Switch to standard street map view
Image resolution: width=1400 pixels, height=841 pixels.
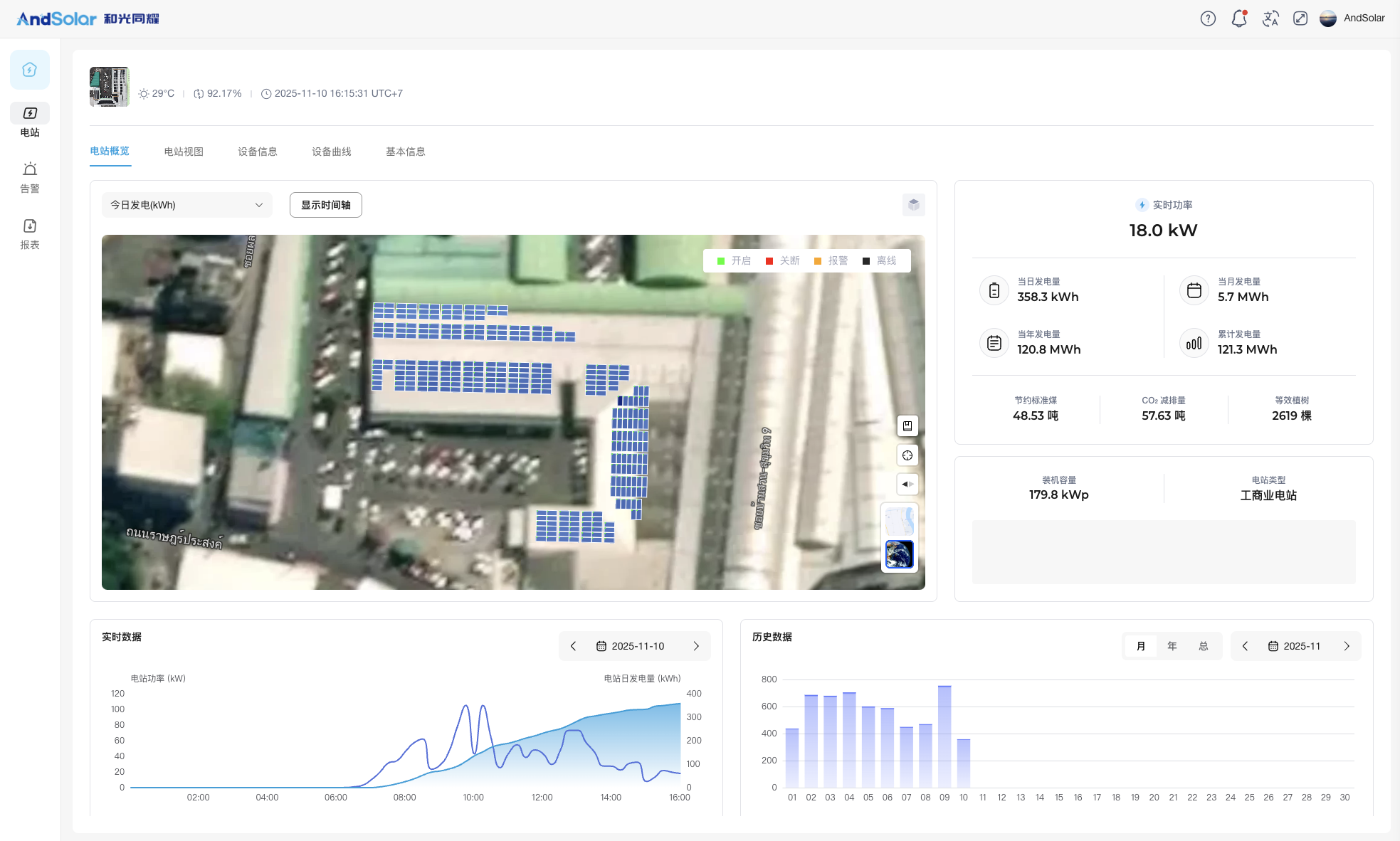pos(900,522)
